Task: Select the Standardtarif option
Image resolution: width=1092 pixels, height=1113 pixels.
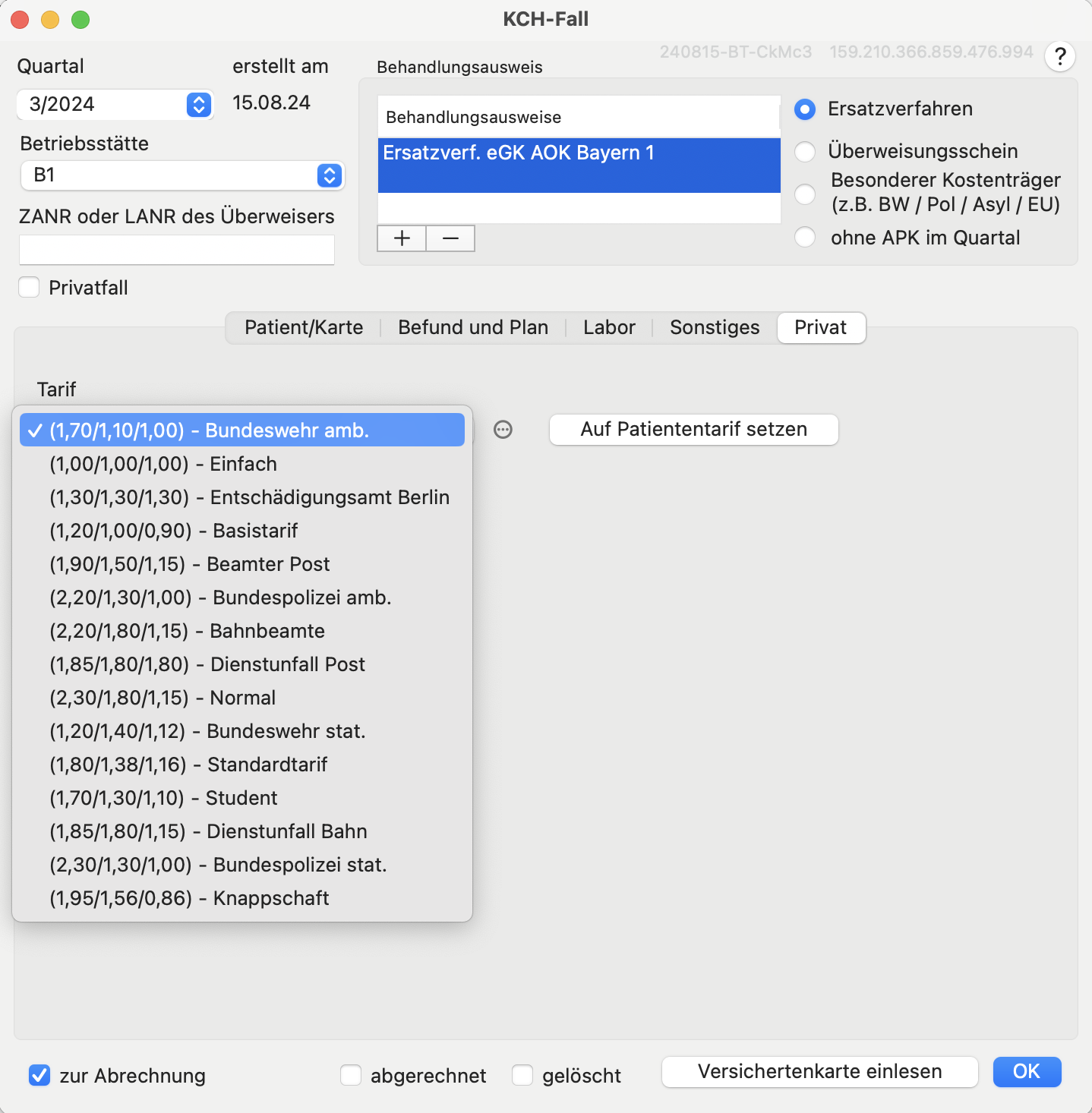Action: pos(242,765)
